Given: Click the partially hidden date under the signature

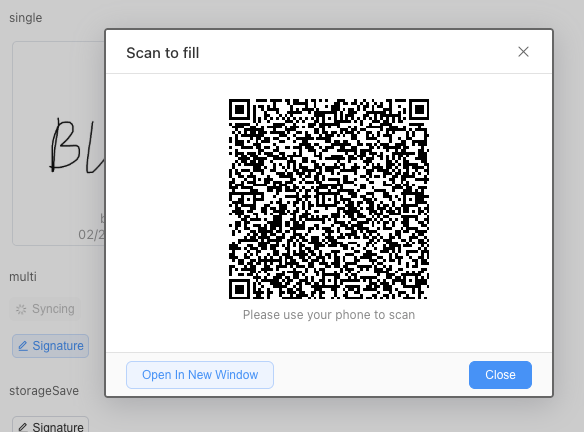Looking at the screenshot, I should pyautogui.click(x=92, y=235).
